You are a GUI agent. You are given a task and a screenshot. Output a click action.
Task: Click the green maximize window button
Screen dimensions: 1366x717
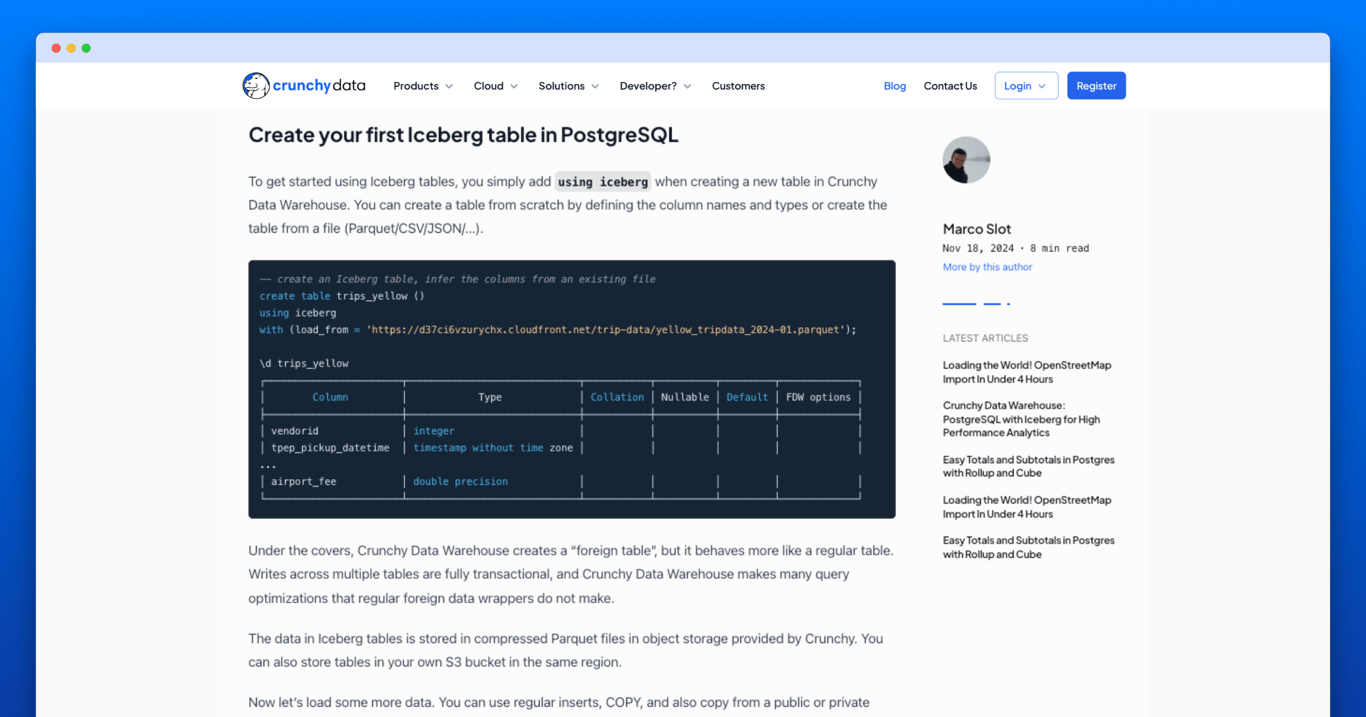point(86,48)
